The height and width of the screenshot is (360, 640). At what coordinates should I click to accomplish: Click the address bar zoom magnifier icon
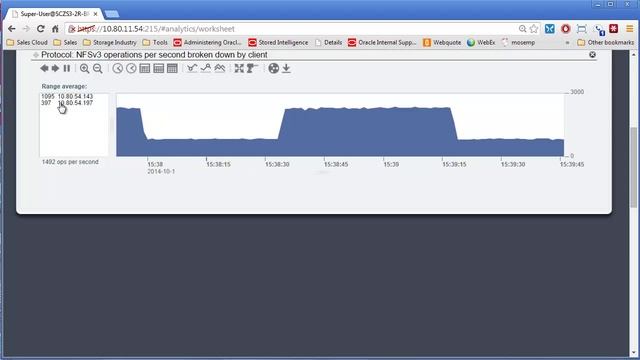tap(522, 29)
